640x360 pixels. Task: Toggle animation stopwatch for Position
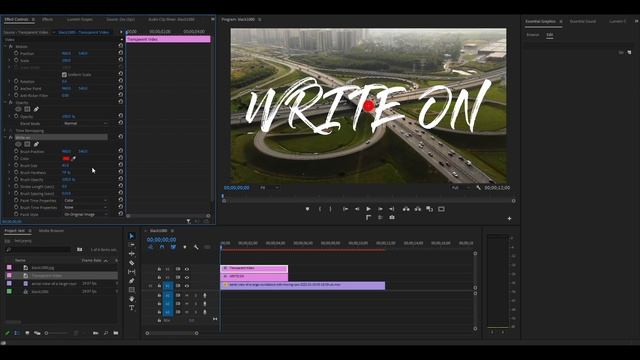tap(16, 53)
